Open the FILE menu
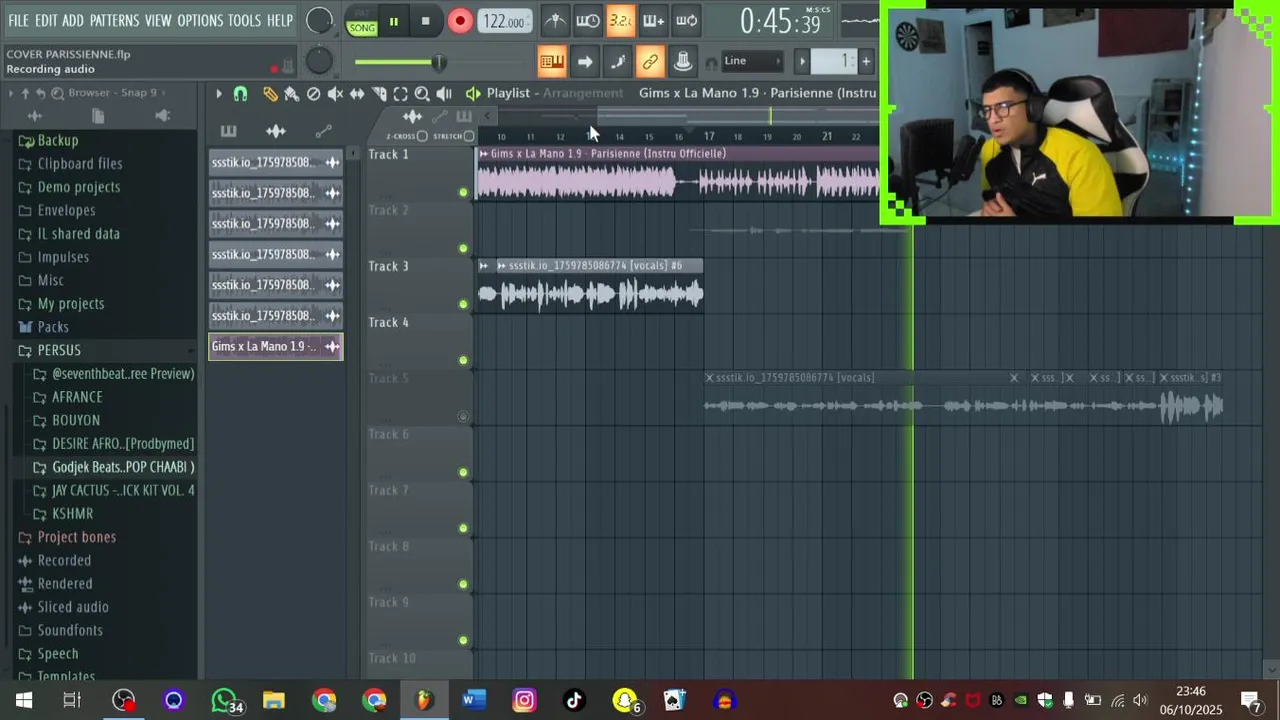Image resolution: width=1280 pixels, height=720 pixels. [x=18, y=21]
